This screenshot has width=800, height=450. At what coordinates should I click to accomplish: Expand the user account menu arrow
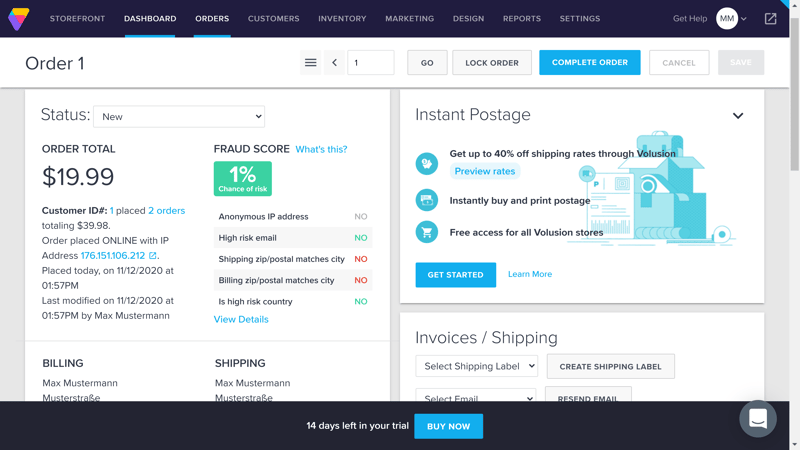(744, 19)
